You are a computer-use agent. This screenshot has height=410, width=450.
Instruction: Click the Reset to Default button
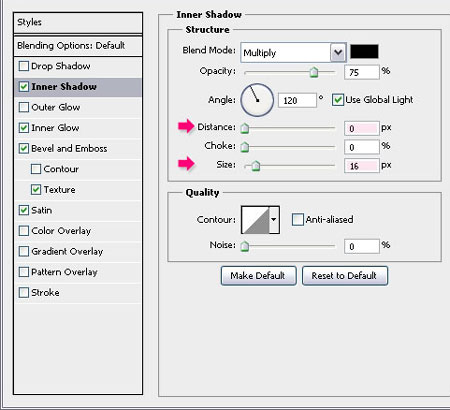(345, 276)
